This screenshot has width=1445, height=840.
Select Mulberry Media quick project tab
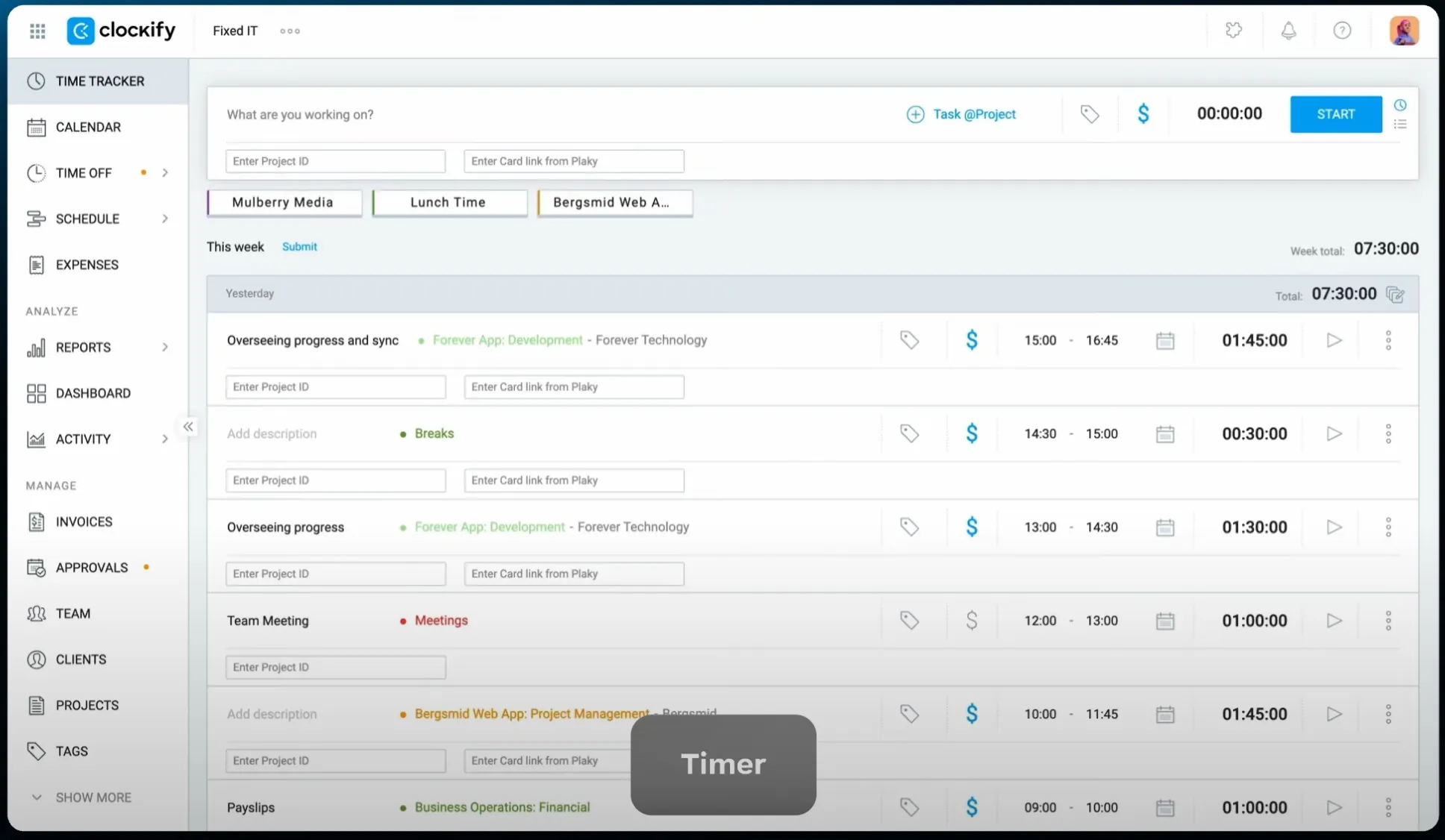[x=283, y=202]
